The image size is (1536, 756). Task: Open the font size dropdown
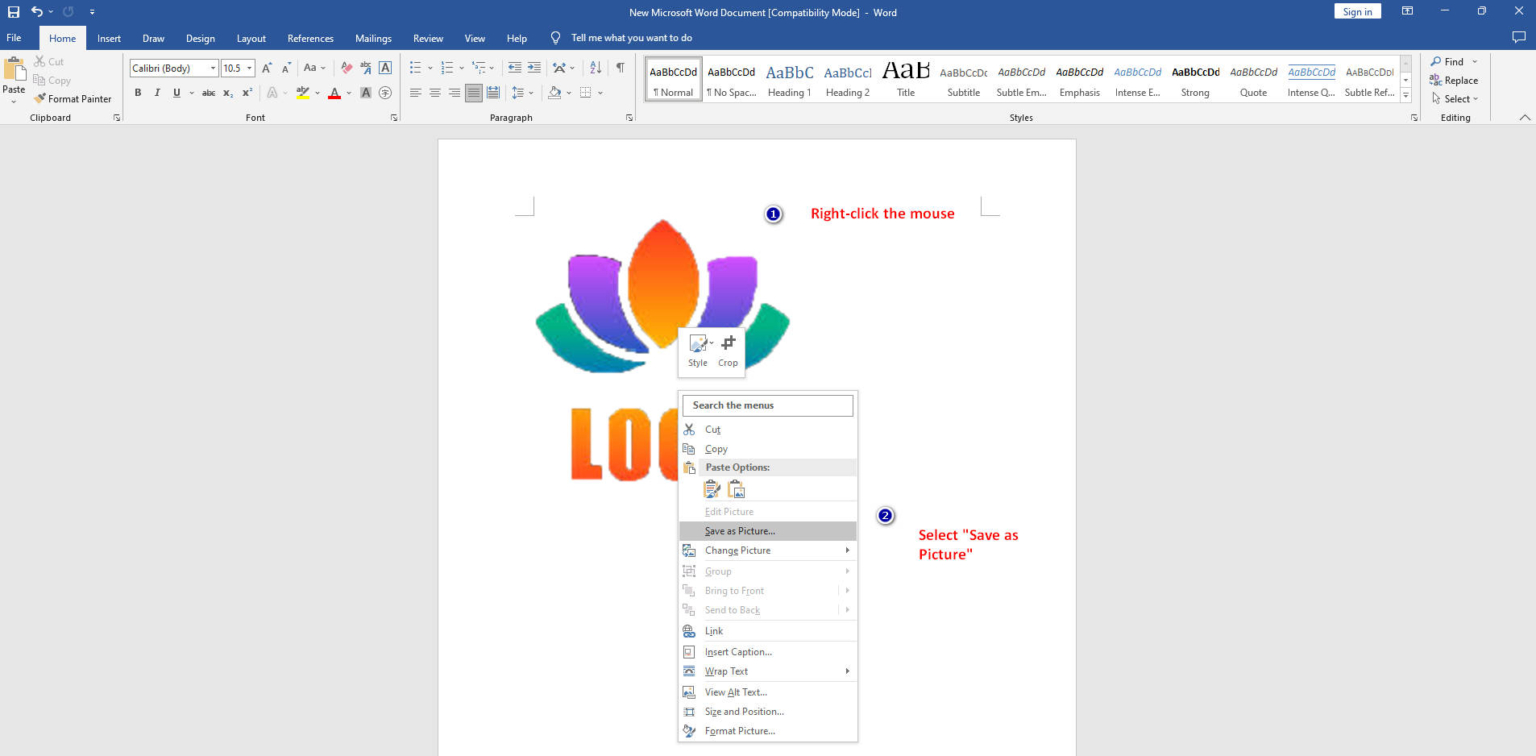pos(250,67)
